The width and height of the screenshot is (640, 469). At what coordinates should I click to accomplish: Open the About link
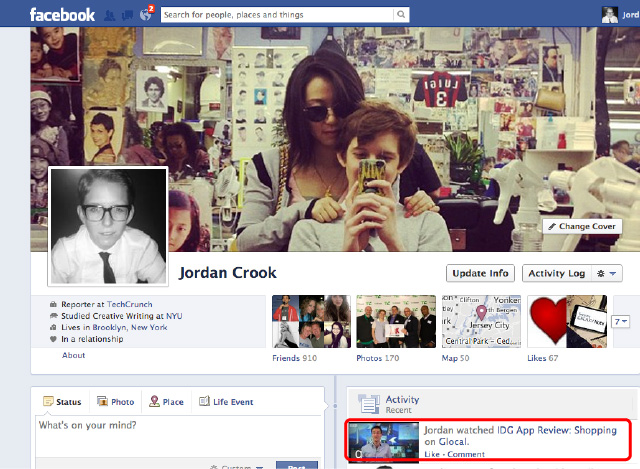[x=73, y=355]
